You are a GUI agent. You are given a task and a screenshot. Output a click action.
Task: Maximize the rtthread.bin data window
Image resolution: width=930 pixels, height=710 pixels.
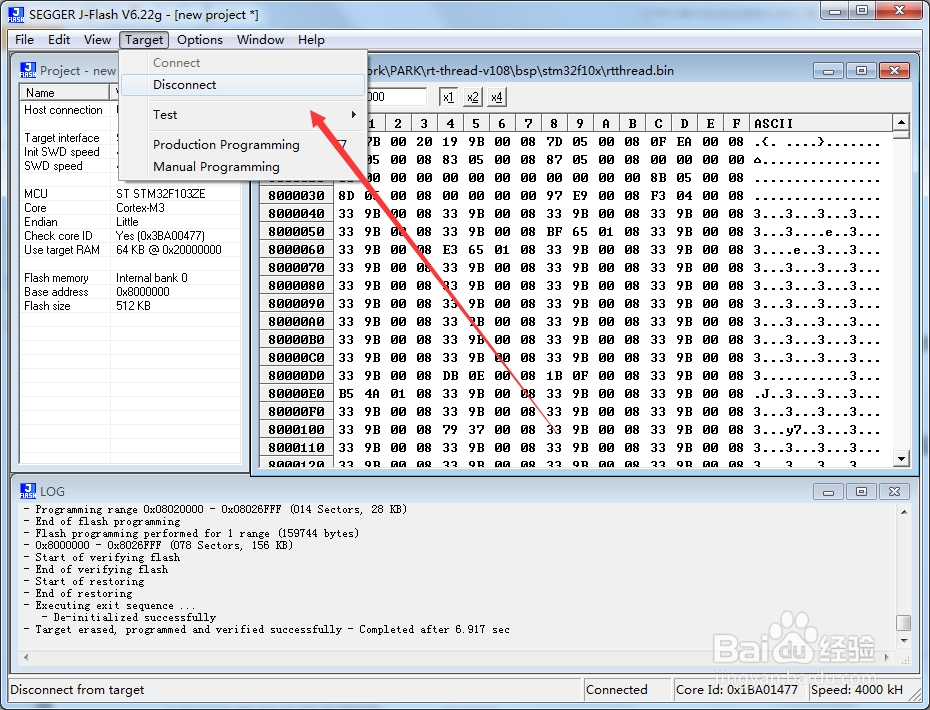[x=861, y=71]
